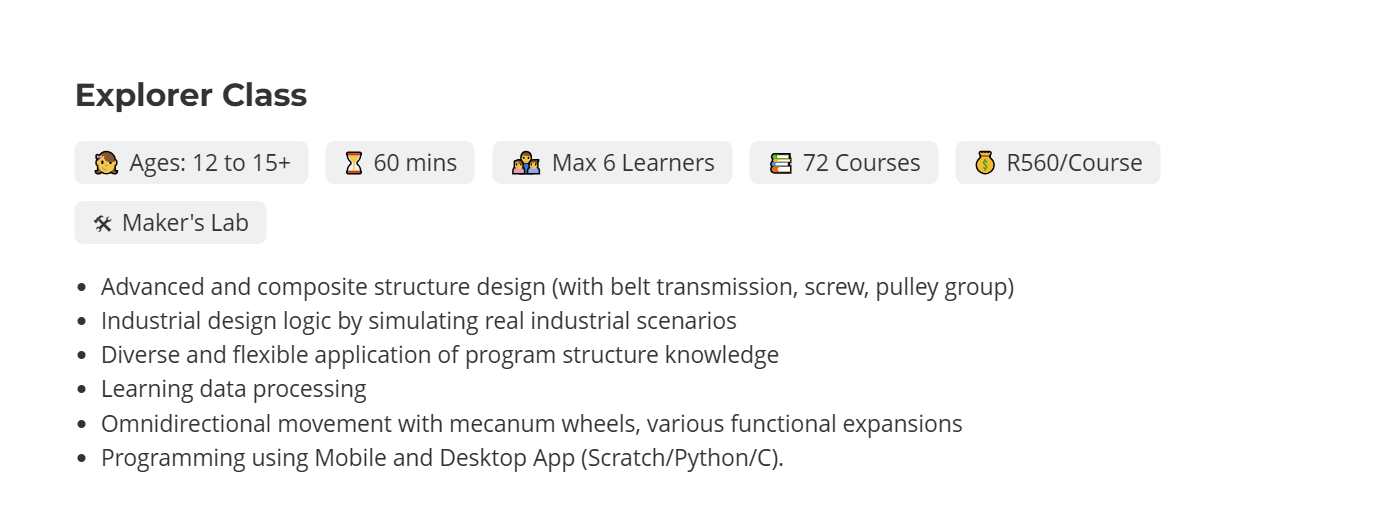
Task: Click the child face icon beside Ages
Action: tap(106, 163)
